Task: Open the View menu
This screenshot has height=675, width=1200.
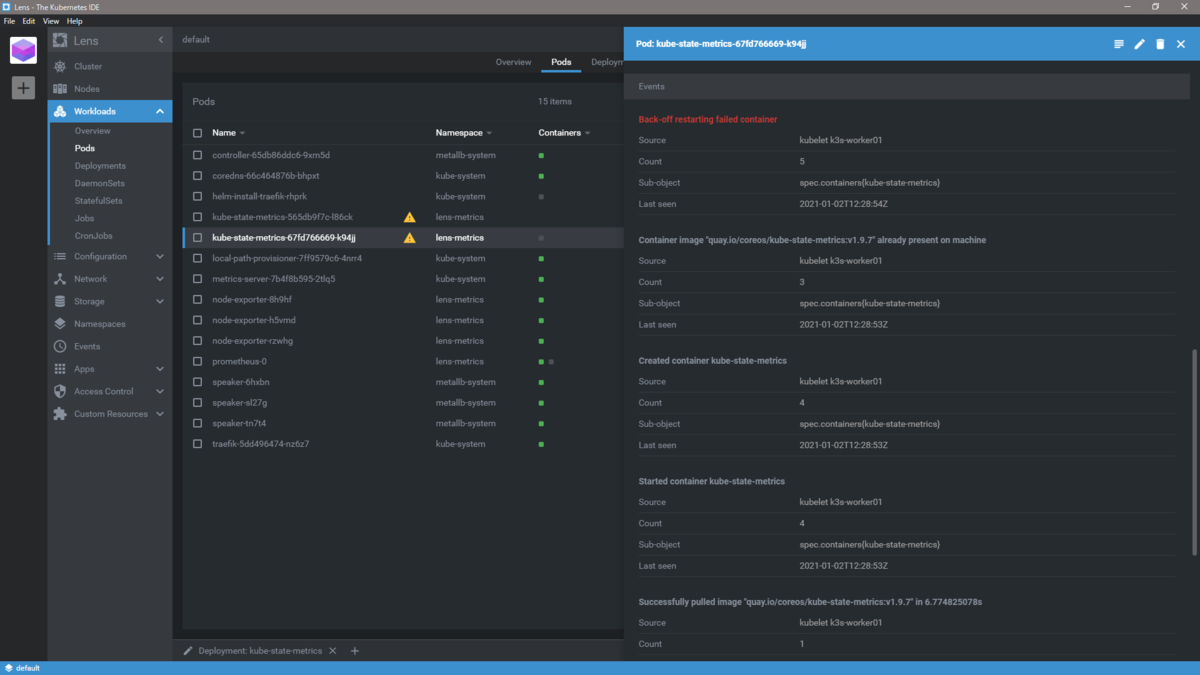Action: pyautogui.click(x=51, y=21)
